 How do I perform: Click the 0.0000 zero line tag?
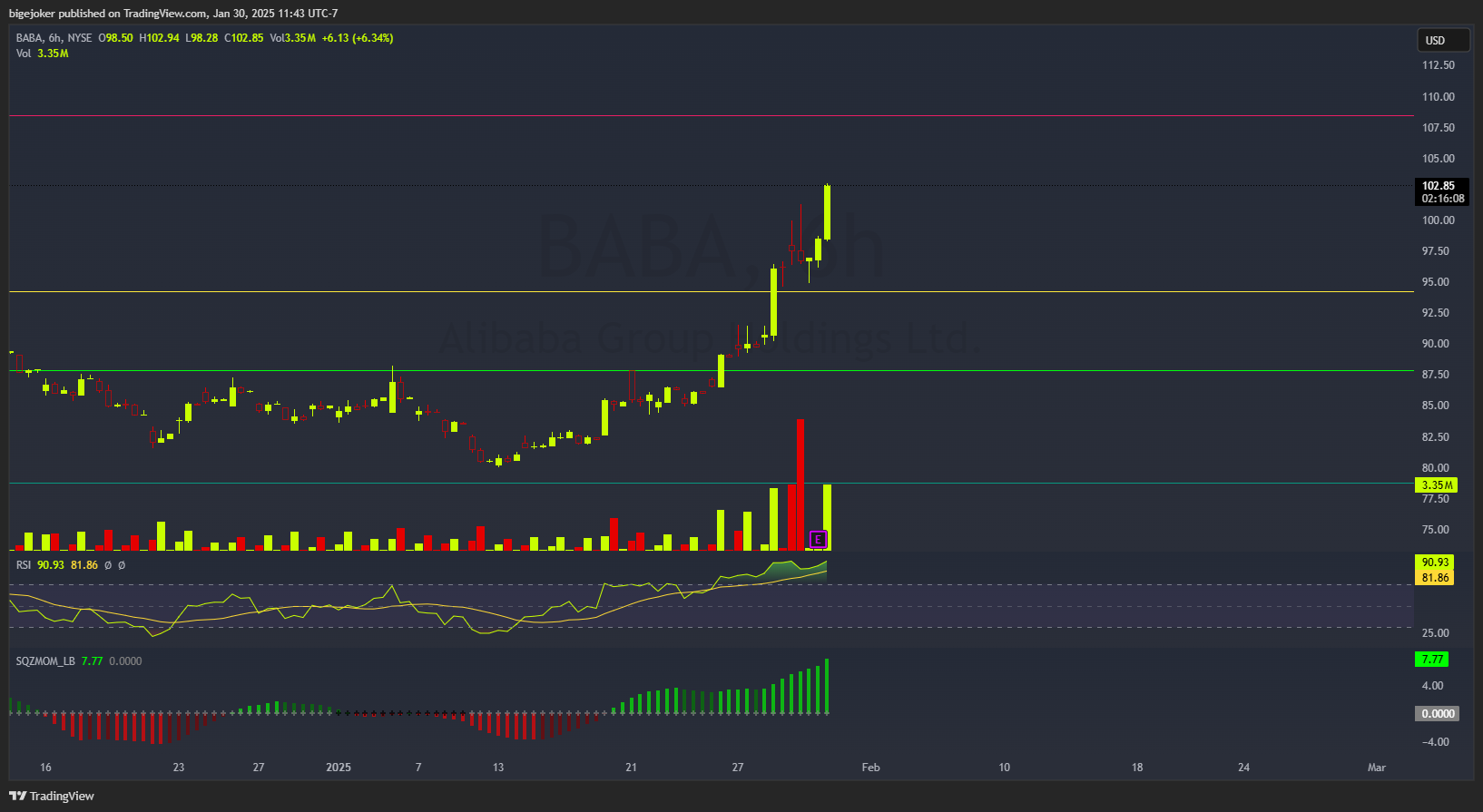(1438, 714)
